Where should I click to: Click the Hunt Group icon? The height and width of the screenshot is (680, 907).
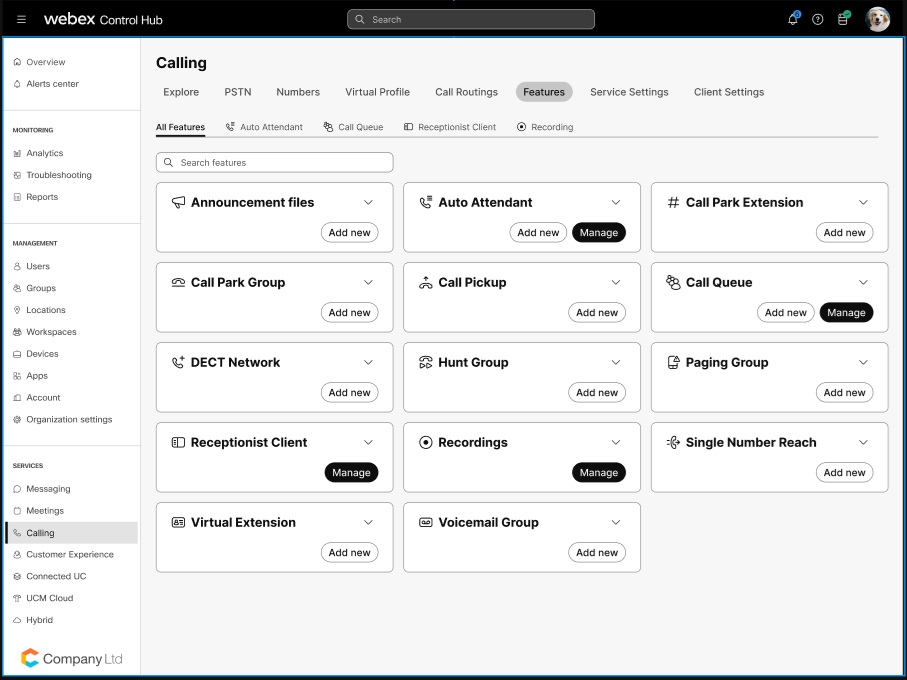(x=426, y=363)
